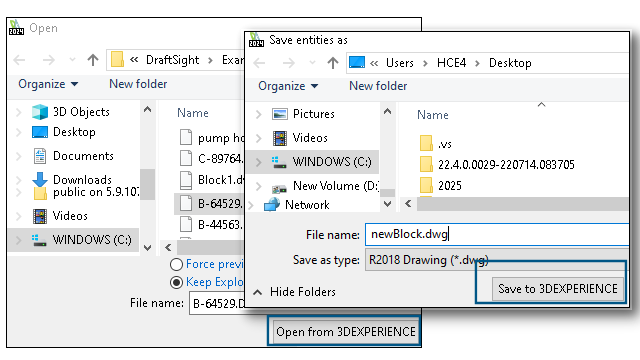Click Save to 3DEXPERIENCE button
This screenshot has height=360, width=640.
coord(558,289)
